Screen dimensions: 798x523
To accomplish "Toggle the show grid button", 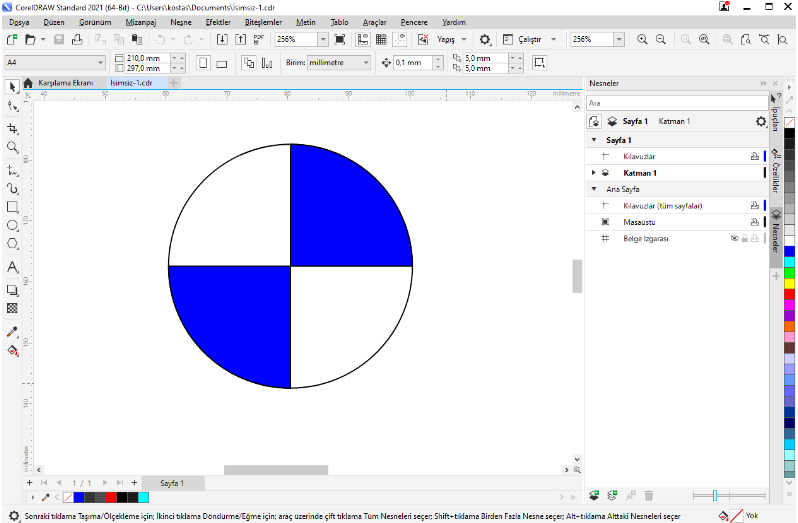I will tap(381, 39).
